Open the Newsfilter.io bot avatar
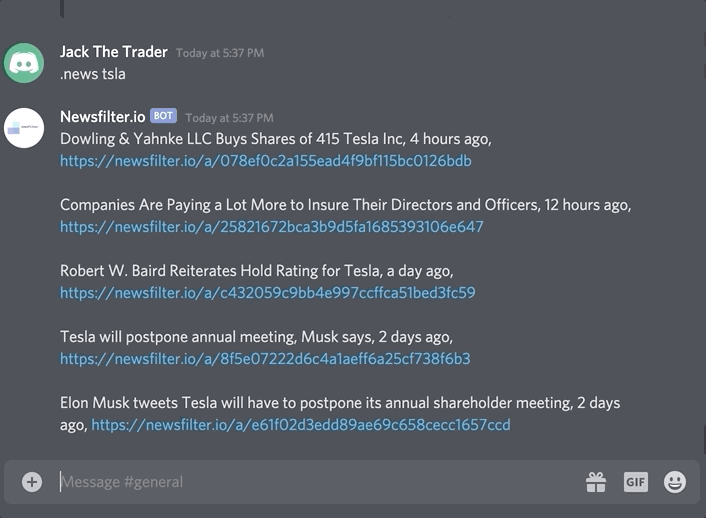This screenshot has height=518, width=706. (24, 128)
